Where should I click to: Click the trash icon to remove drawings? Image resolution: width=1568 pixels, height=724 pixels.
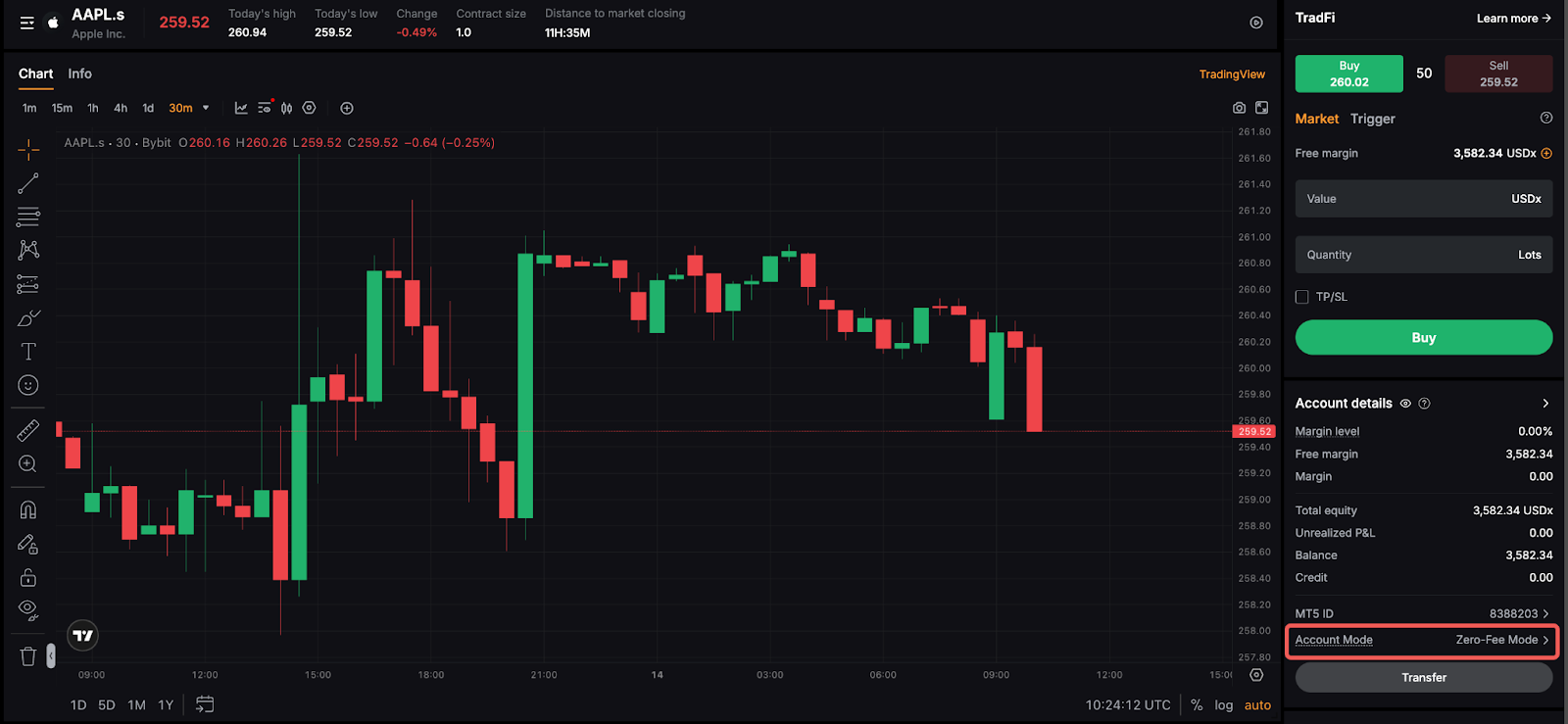pos(28,656)
